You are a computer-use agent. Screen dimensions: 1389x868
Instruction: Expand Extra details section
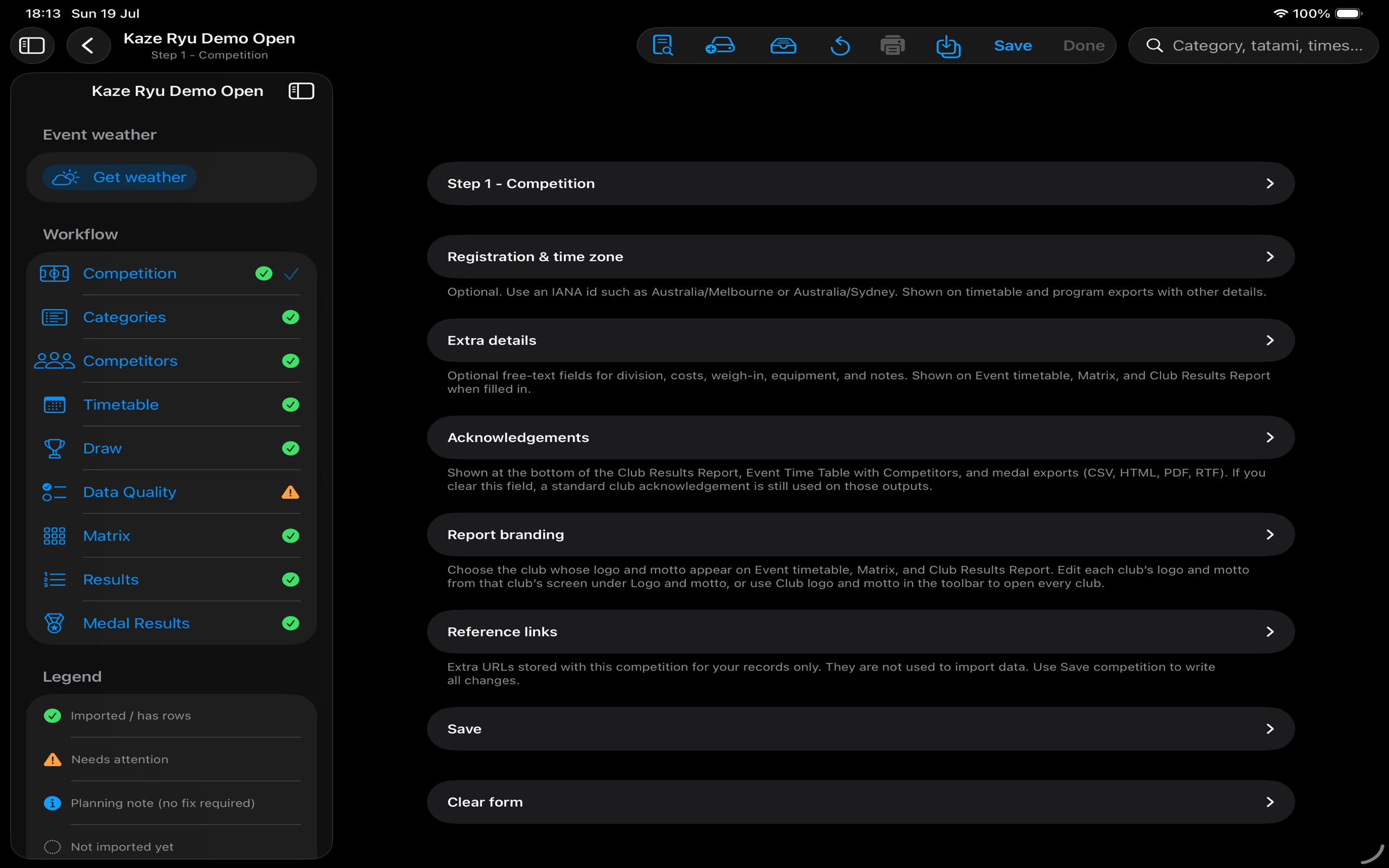point(861,341)
